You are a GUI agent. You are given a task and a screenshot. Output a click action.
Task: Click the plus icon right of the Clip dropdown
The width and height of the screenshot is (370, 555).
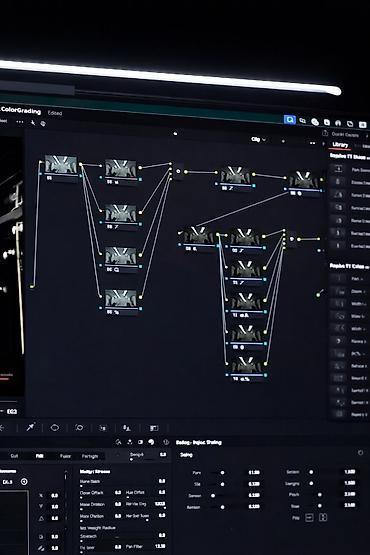[283, 141]
